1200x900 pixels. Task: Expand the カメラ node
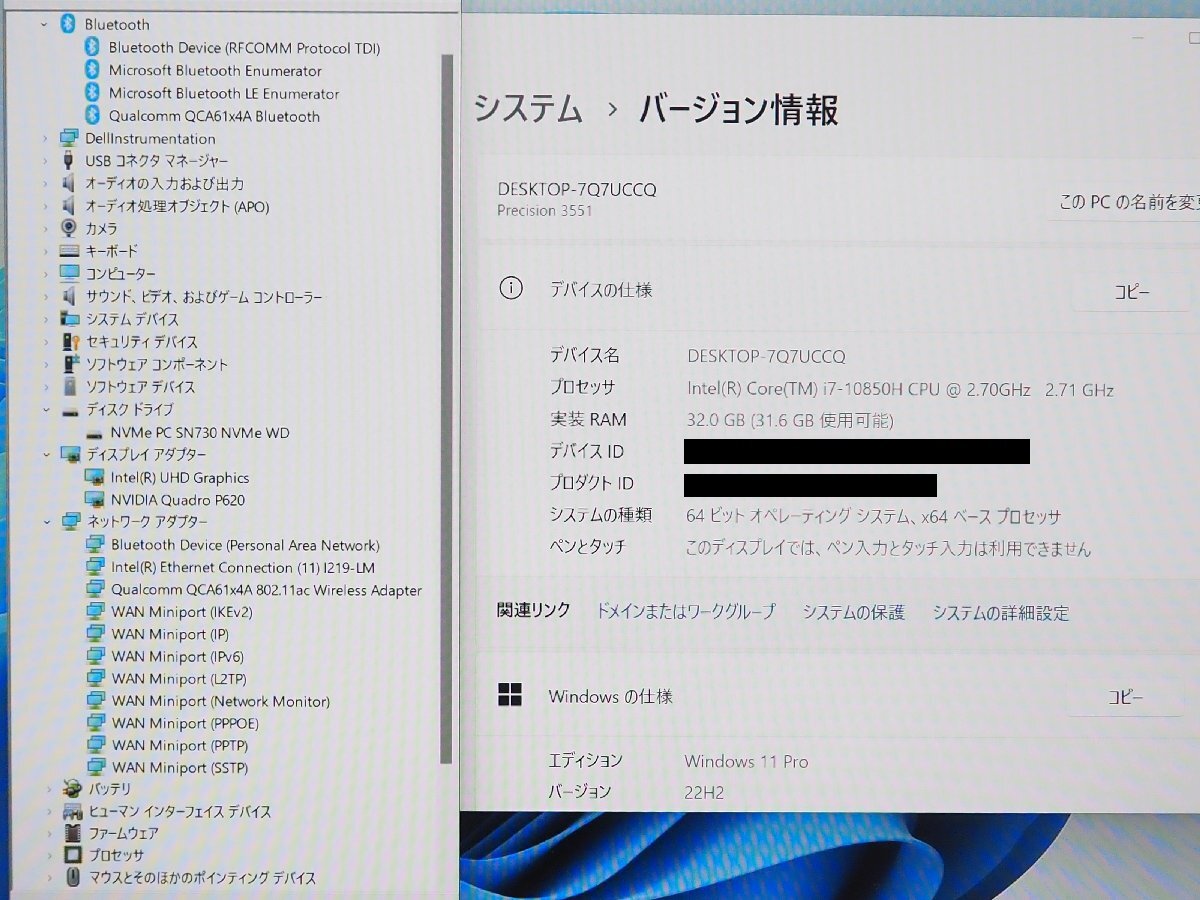click(x=45, y=229)
